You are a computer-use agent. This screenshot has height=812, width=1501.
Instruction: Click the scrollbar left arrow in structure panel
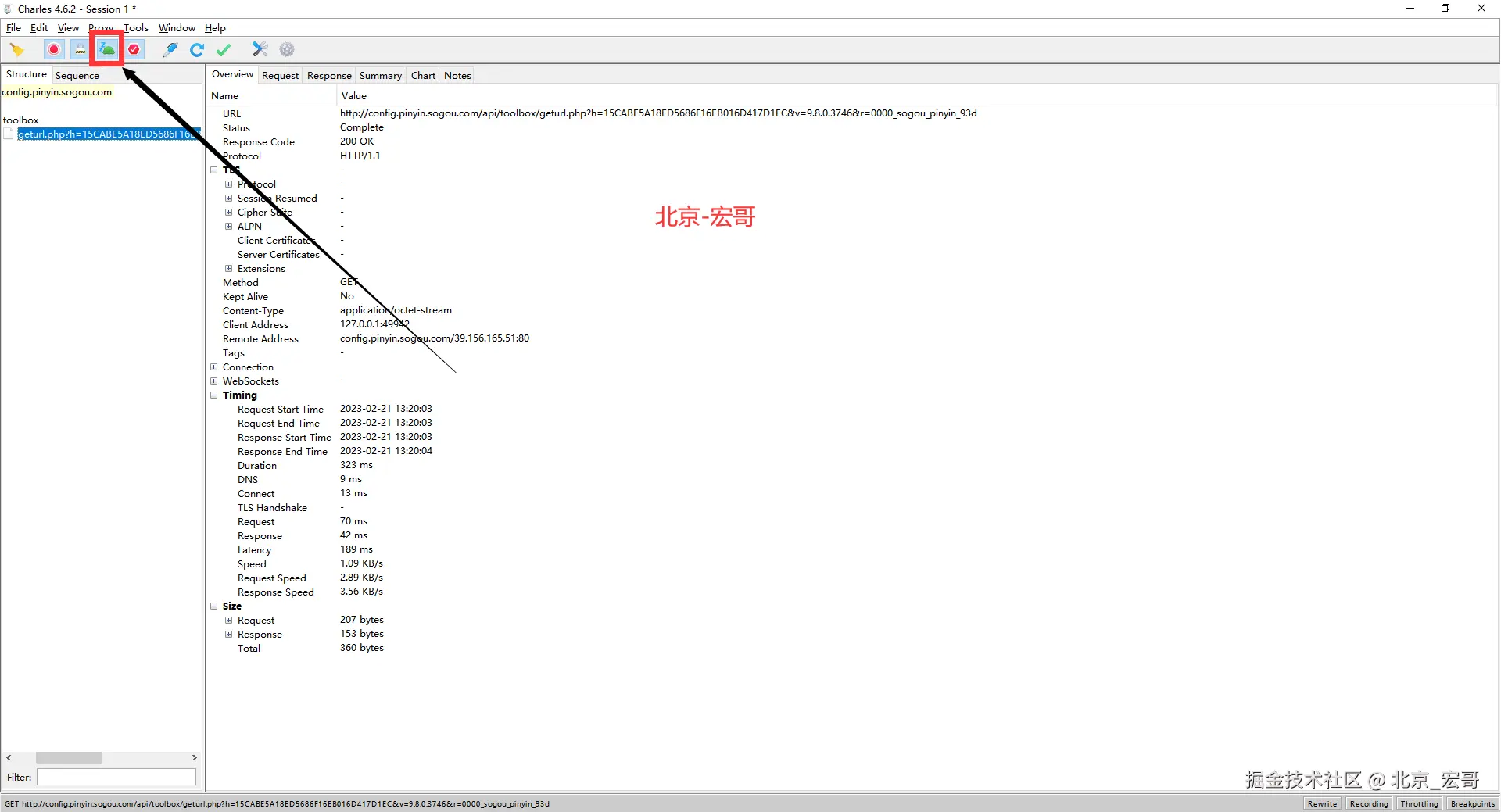pyautogui.click(x=9, y=758)
